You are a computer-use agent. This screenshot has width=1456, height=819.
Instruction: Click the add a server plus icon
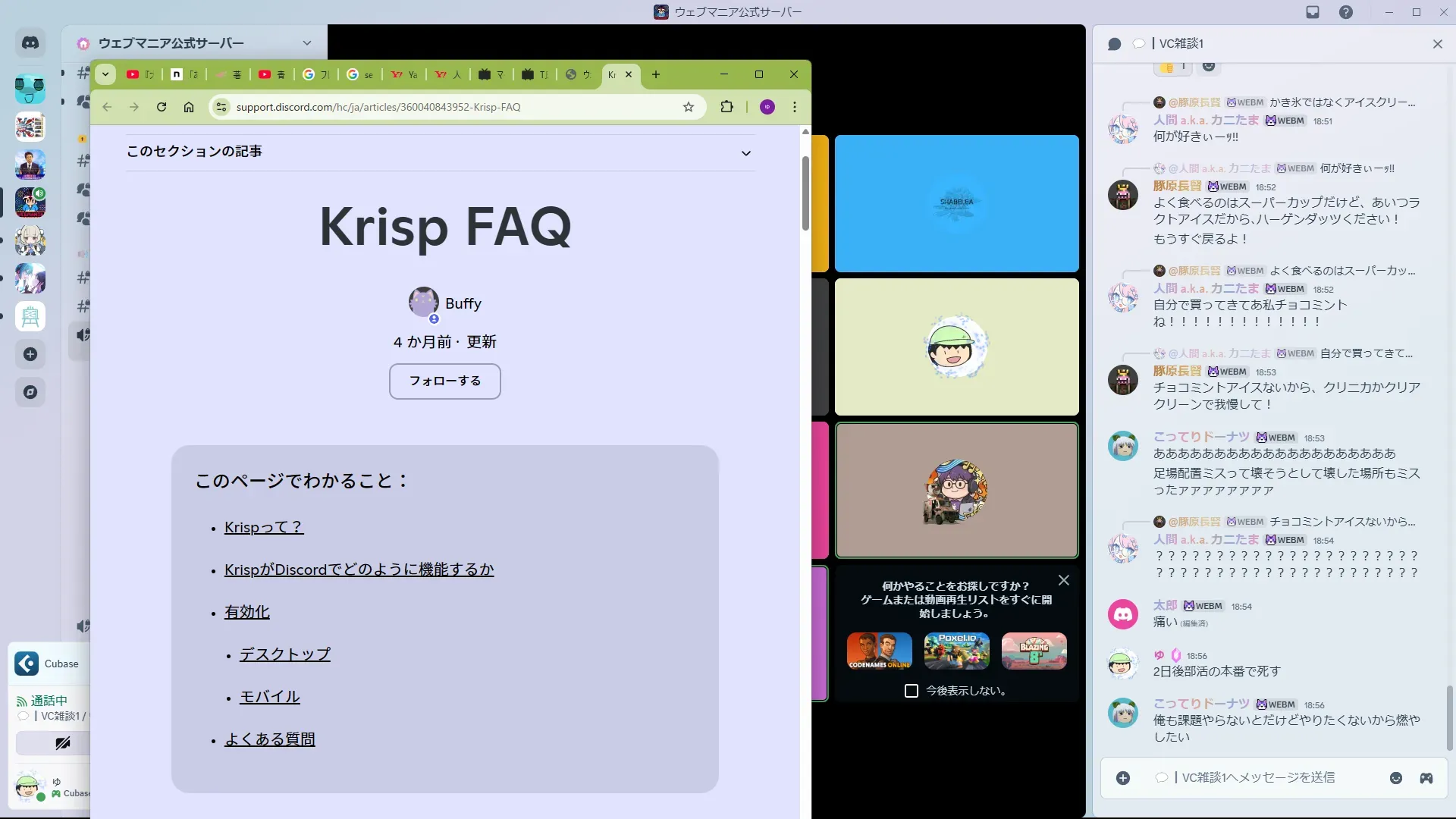30,354
